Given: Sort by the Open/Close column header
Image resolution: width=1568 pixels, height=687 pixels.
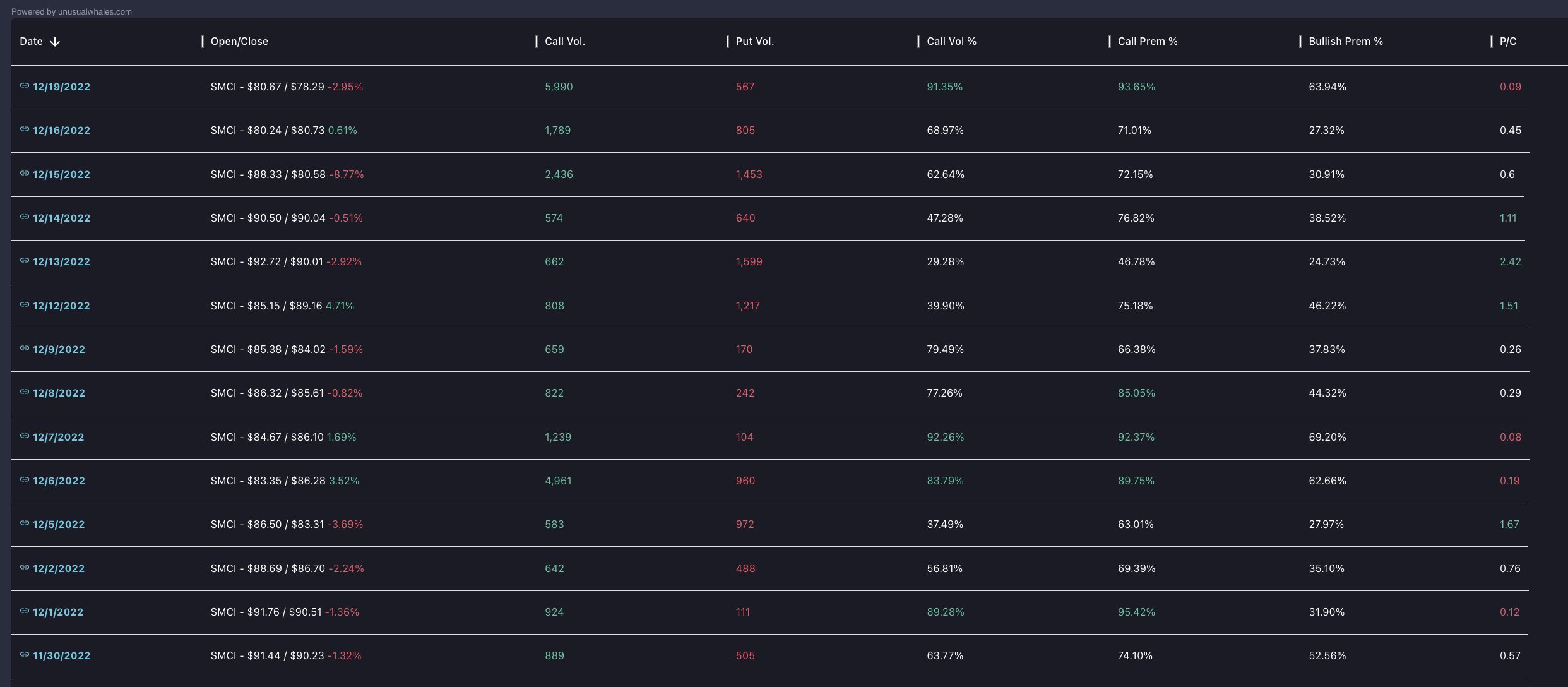Looking at the screenshot, I should click(239, 41).
